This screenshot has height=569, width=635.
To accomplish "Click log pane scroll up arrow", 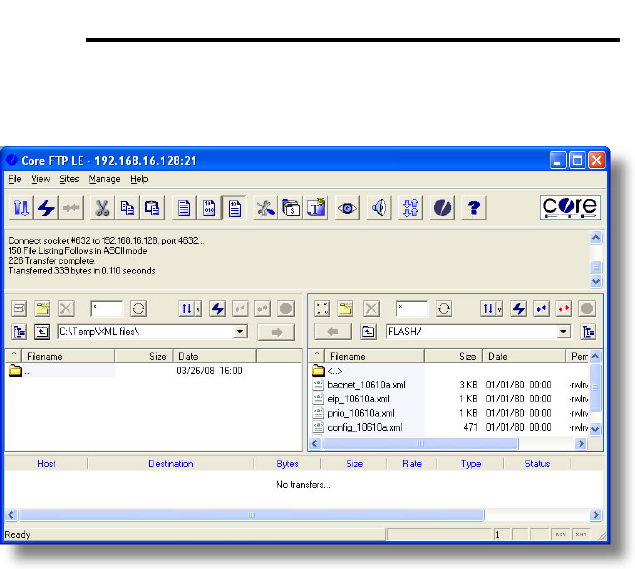I will (596, 238).
